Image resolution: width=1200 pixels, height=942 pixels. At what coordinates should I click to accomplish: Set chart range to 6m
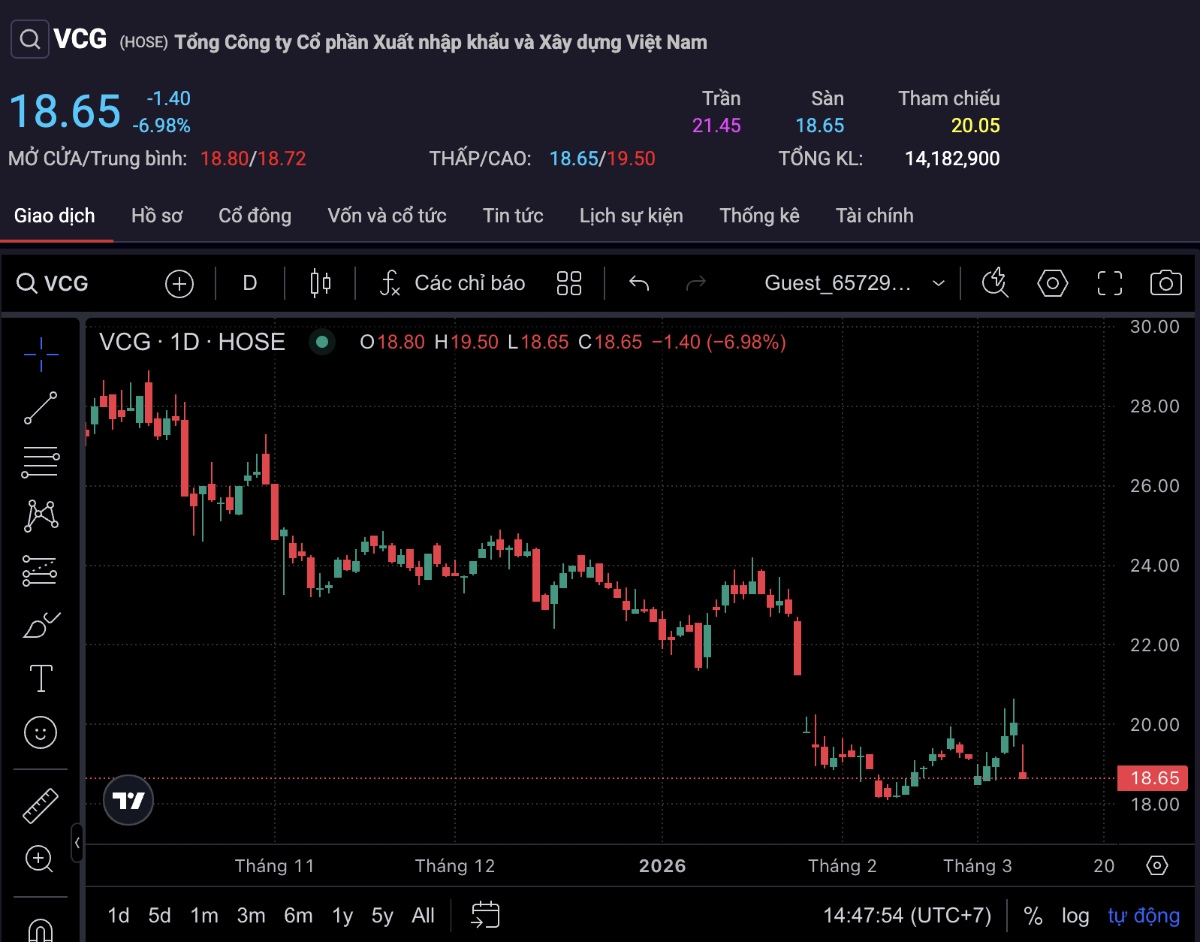pos(298,915)
